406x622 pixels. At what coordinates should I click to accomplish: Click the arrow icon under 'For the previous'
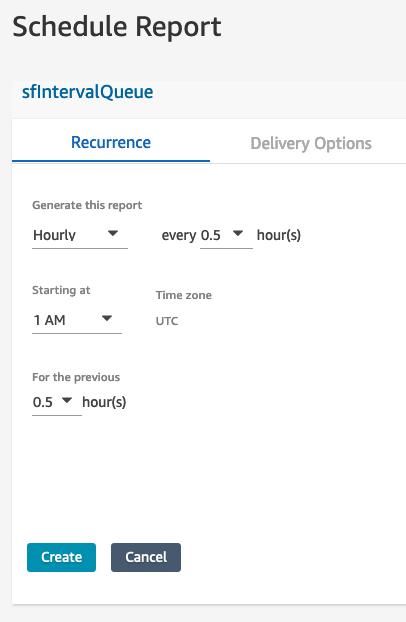[67, 400]
